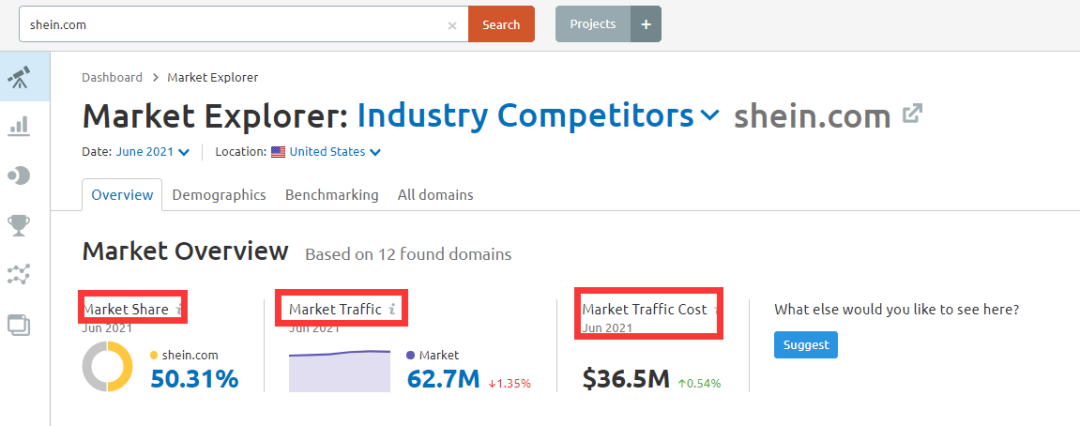The height and width of the screenshot is (426, 1080).
Task: Click the stacked windows sidebar icon
Action: point(18,323)
